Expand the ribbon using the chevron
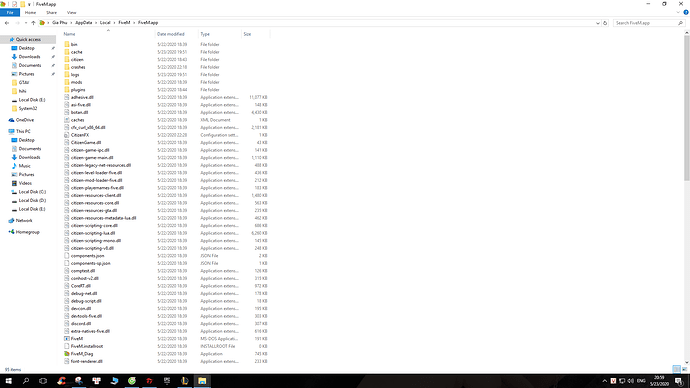Image resolution: width=690 pixels, height=388 pixels. coord(678,13)
